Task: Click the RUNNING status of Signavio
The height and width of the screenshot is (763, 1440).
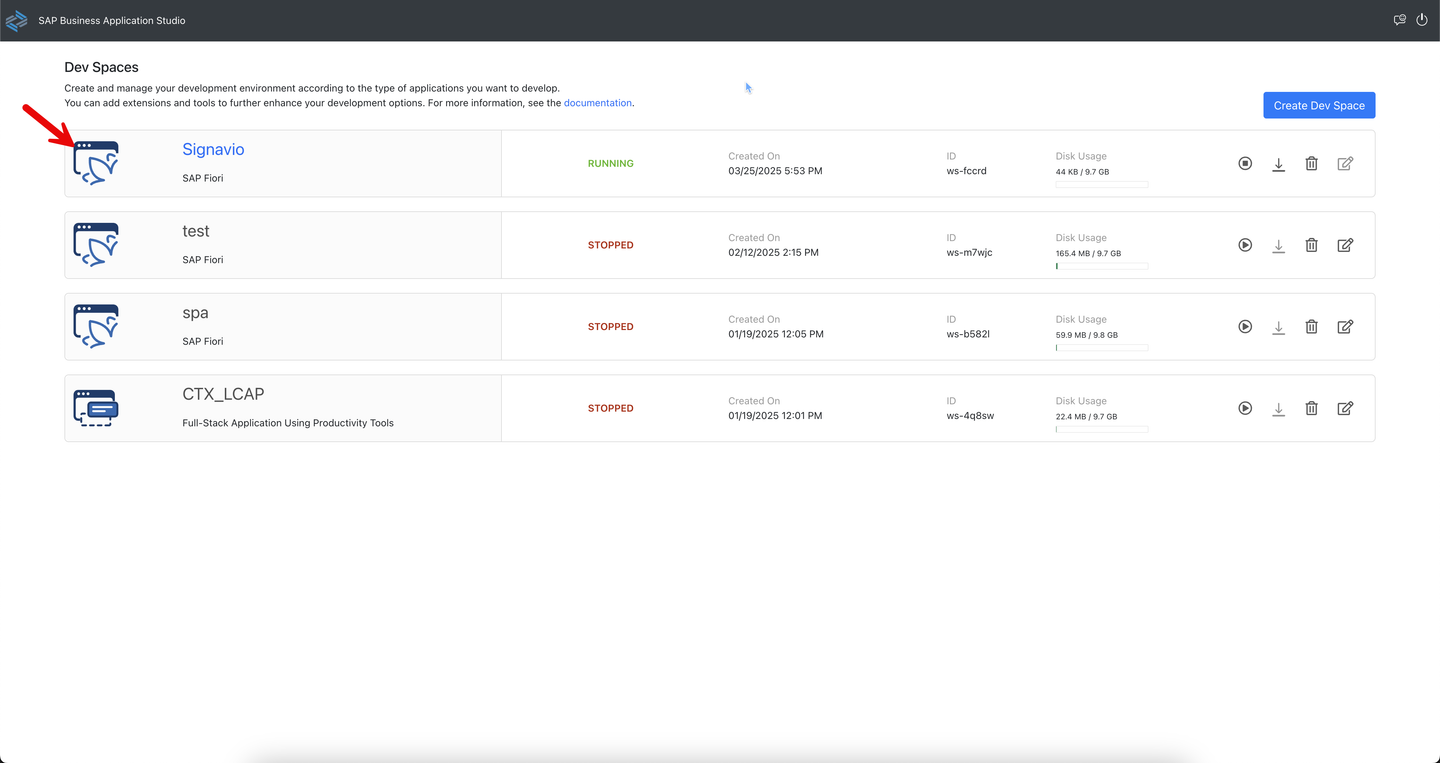Action: click(611, 164)
